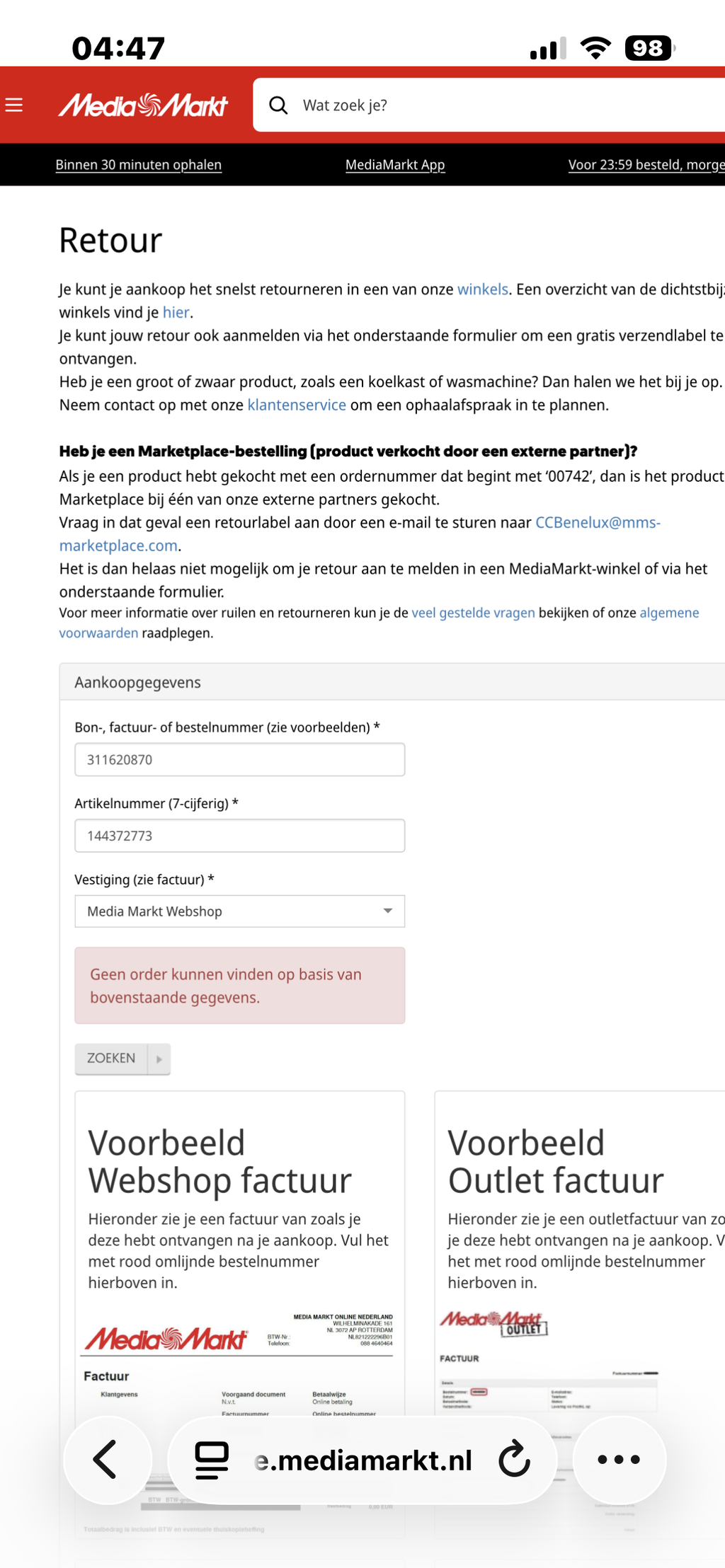Click the ZOEKEN button
This screenshot has height=1568, width=725.
pyautogui.click(x=111, y=1059)
